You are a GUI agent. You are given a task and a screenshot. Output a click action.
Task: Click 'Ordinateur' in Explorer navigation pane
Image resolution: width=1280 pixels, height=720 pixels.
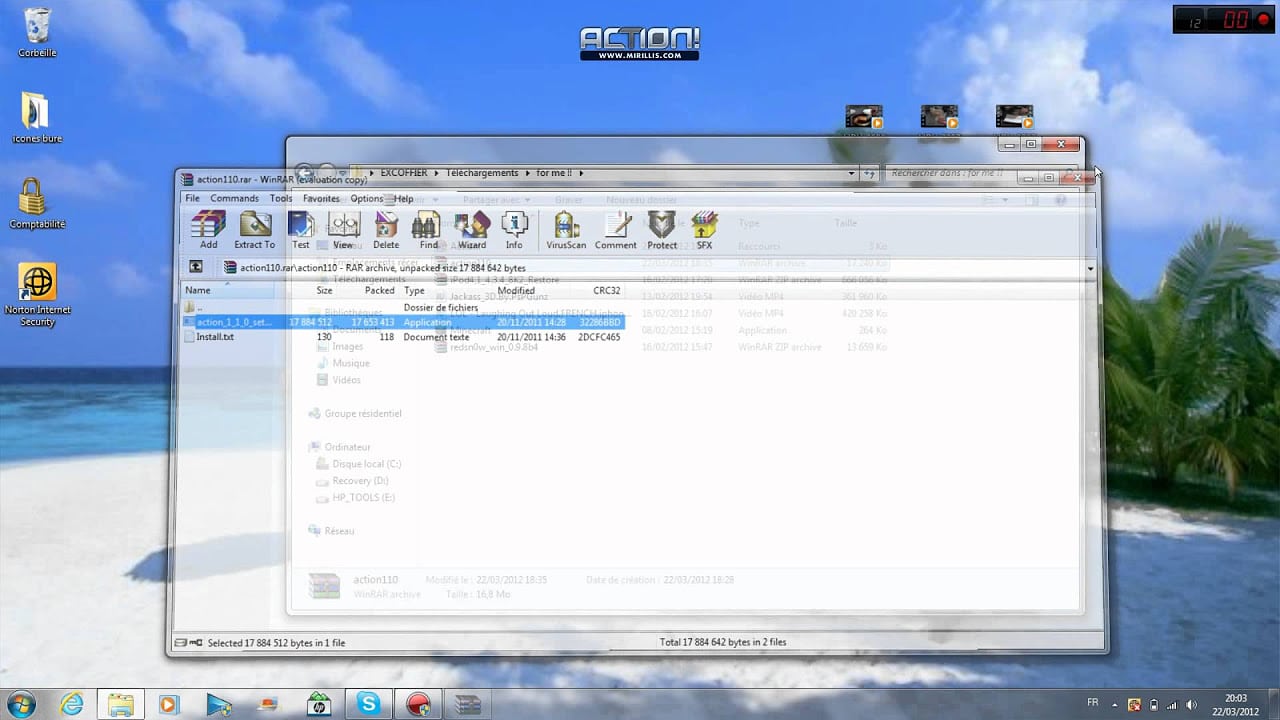[347, 447]
